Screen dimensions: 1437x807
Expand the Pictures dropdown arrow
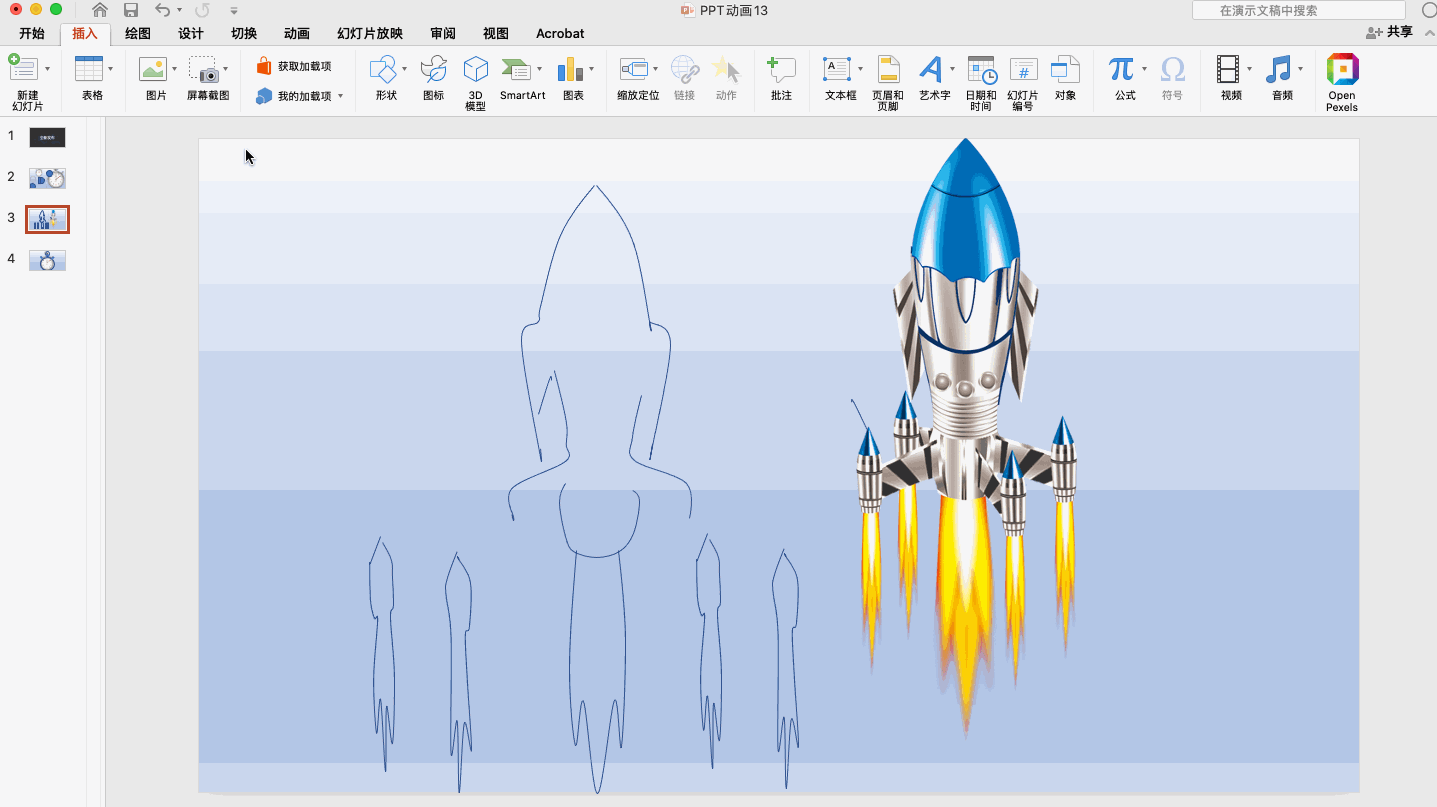coord(174,69)
